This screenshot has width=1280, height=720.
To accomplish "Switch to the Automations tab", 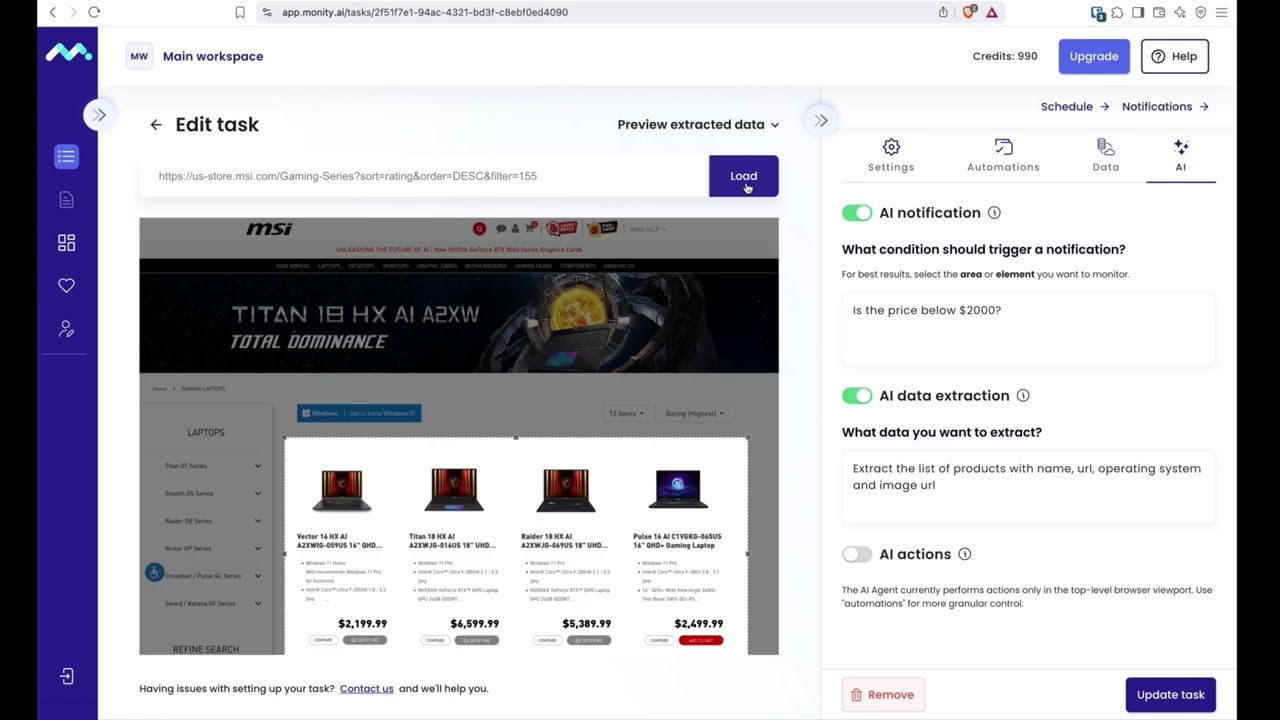I will coord(1003,156).
